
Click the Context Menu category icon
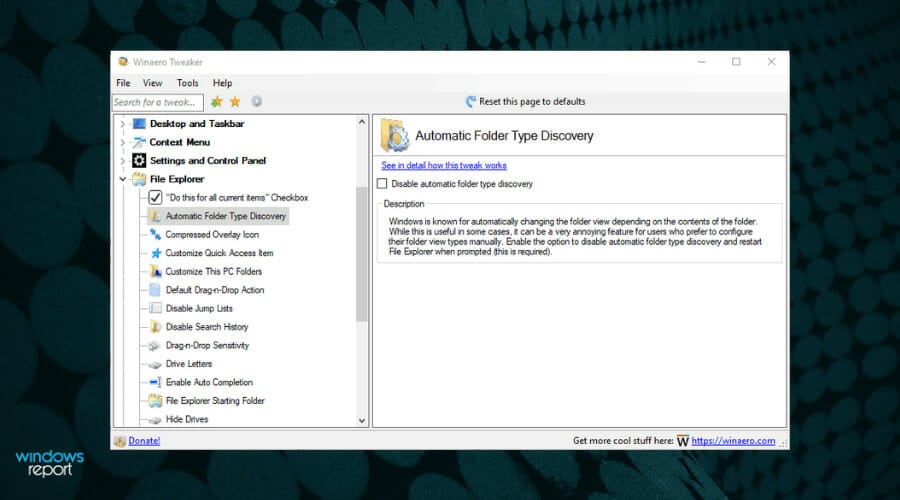click(139, 142)
